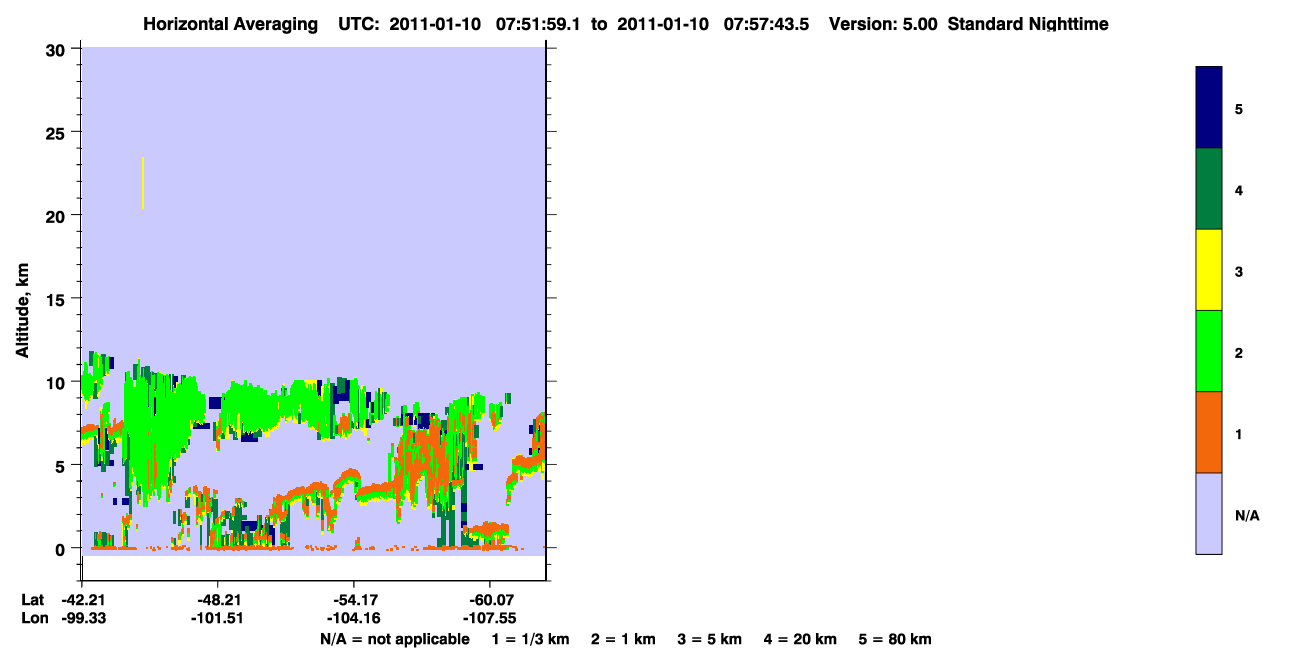Click the 'Lon' row label

pos(34,618)
